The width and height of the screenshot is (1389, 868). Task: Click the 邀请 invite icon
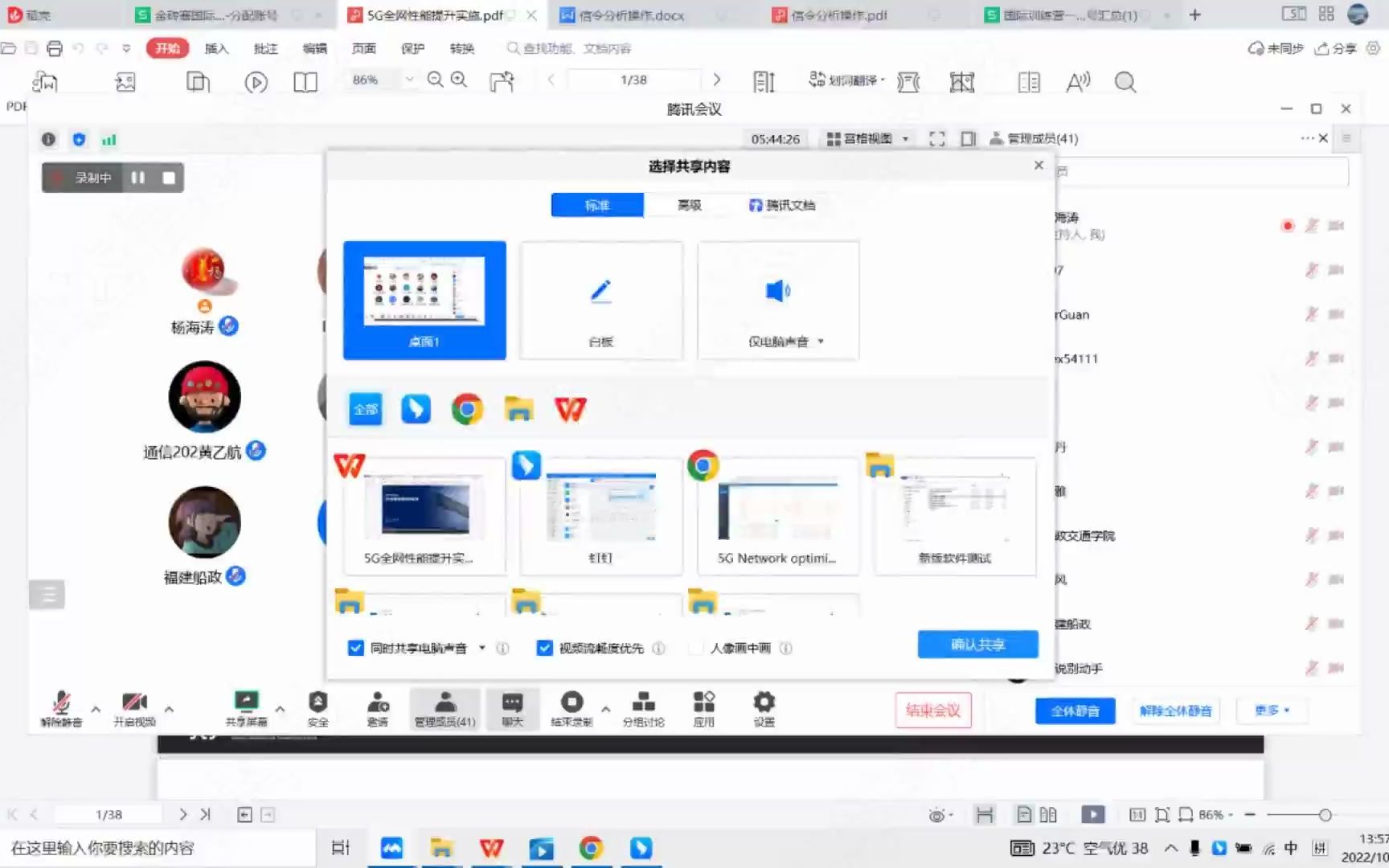[378, 708]
